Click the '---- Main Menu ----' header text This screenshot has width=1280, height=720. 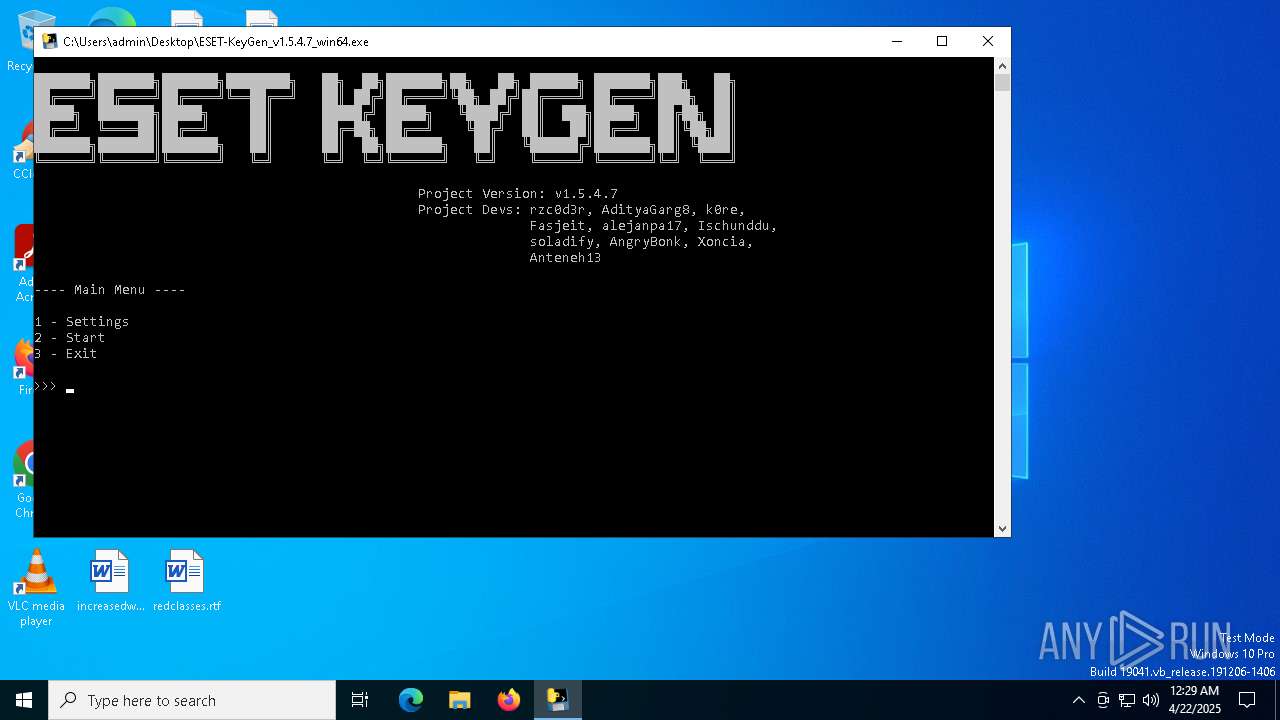[110, 289]
